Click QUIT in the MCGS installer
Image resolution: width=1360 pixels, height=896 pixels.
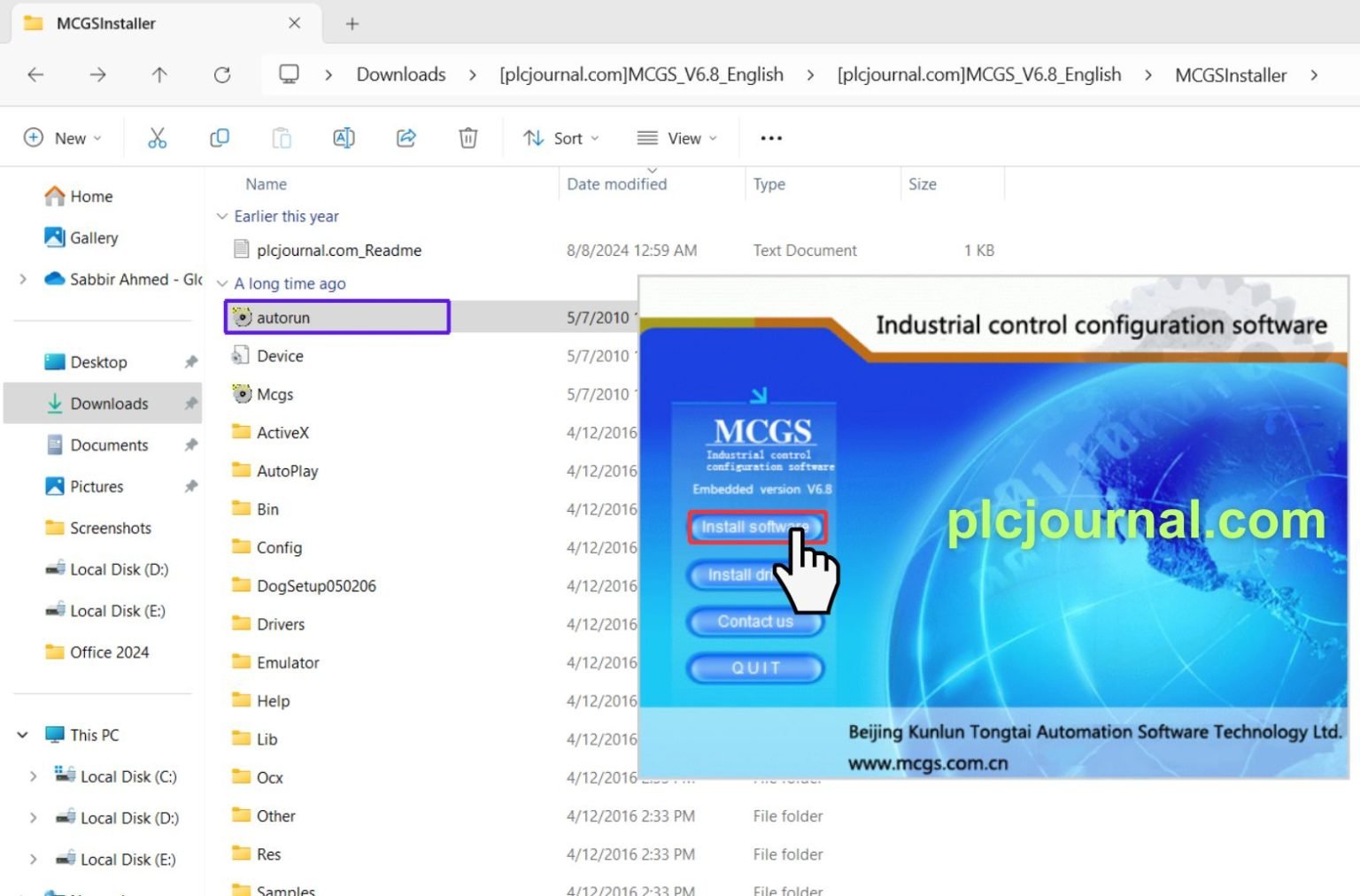point(754,668)
